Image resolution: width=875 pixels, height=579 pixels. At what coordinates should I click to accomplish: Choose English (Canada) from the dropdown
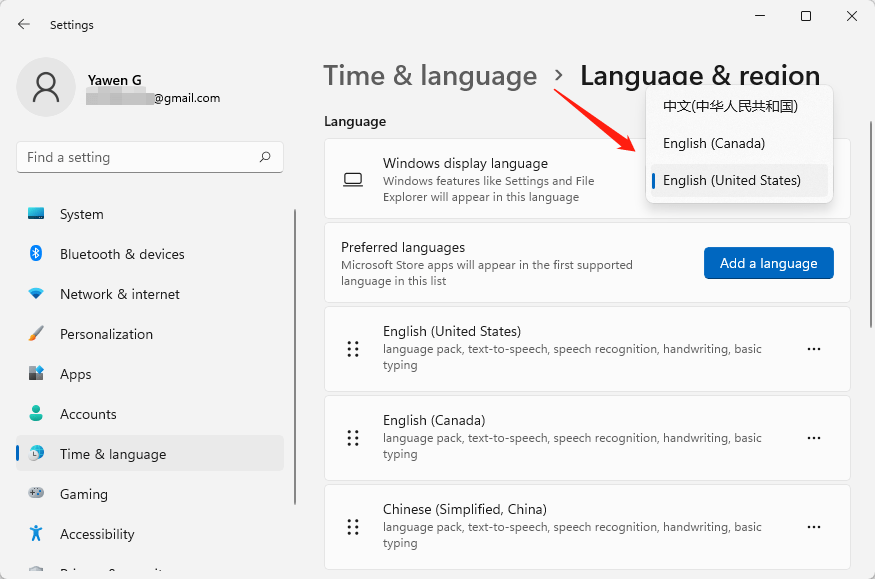(x=711, y=143)
